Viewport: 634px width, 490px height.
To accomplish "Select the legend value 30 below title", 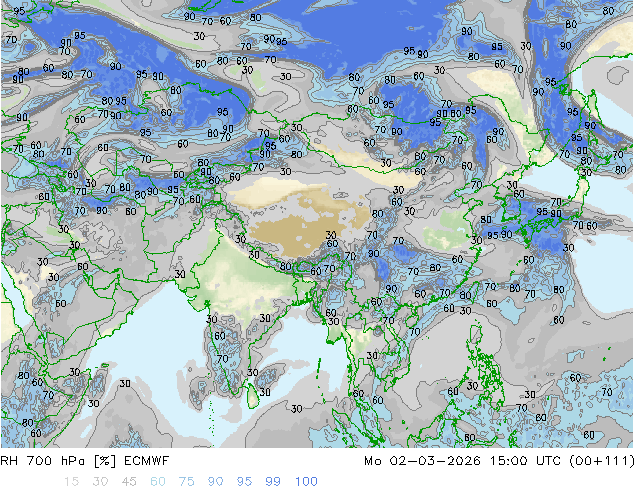I will tap(100, 482).
